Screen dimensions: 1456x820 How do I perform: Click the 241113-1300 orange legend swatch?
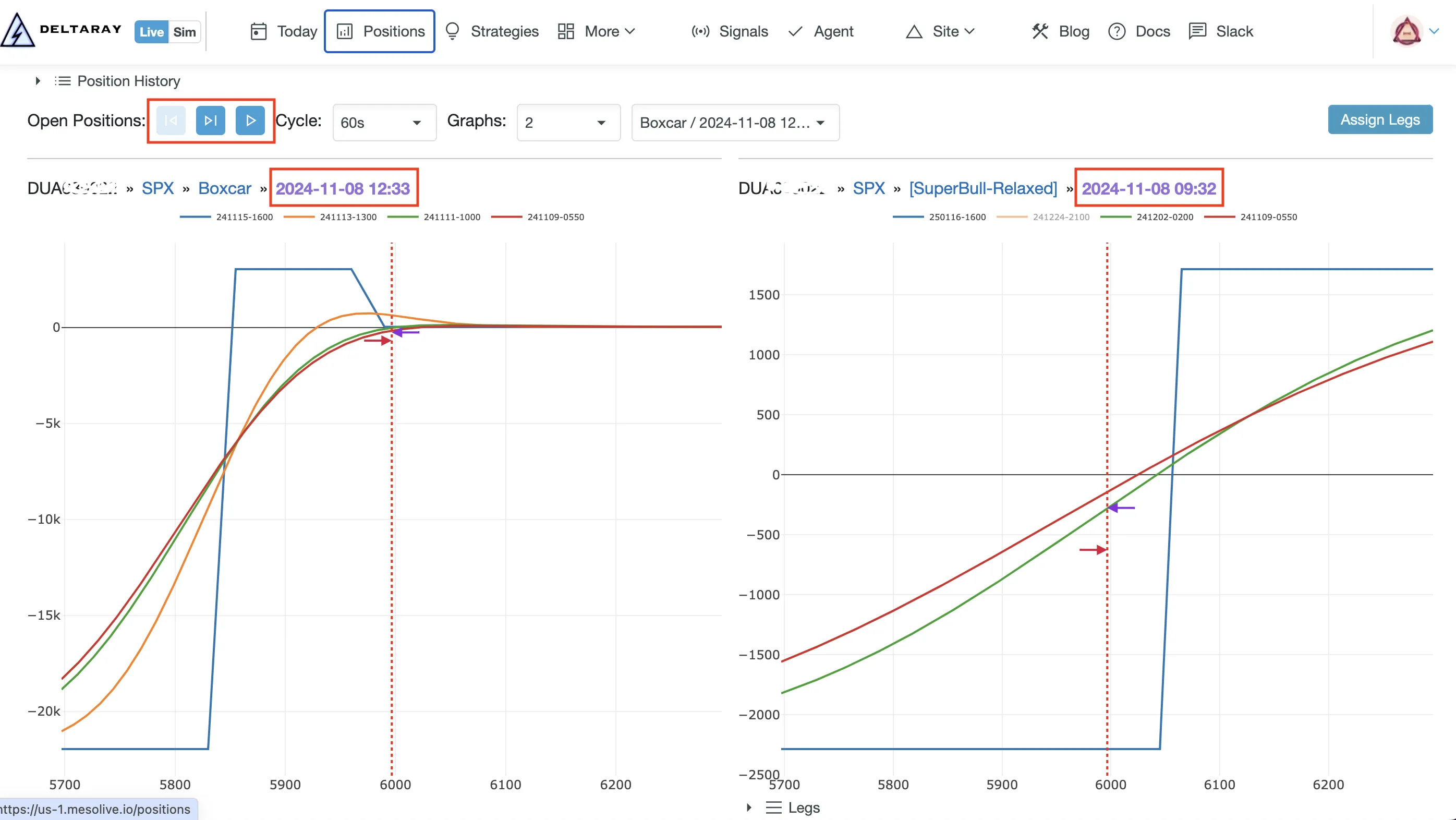click(x=299, y=217)
